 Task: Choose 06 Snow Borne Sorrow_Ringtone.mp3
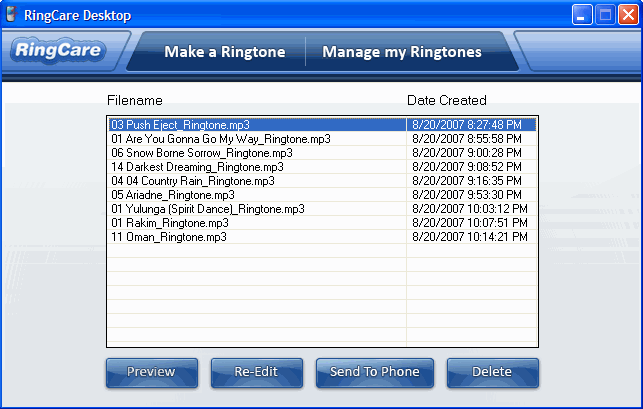(202, 153)
